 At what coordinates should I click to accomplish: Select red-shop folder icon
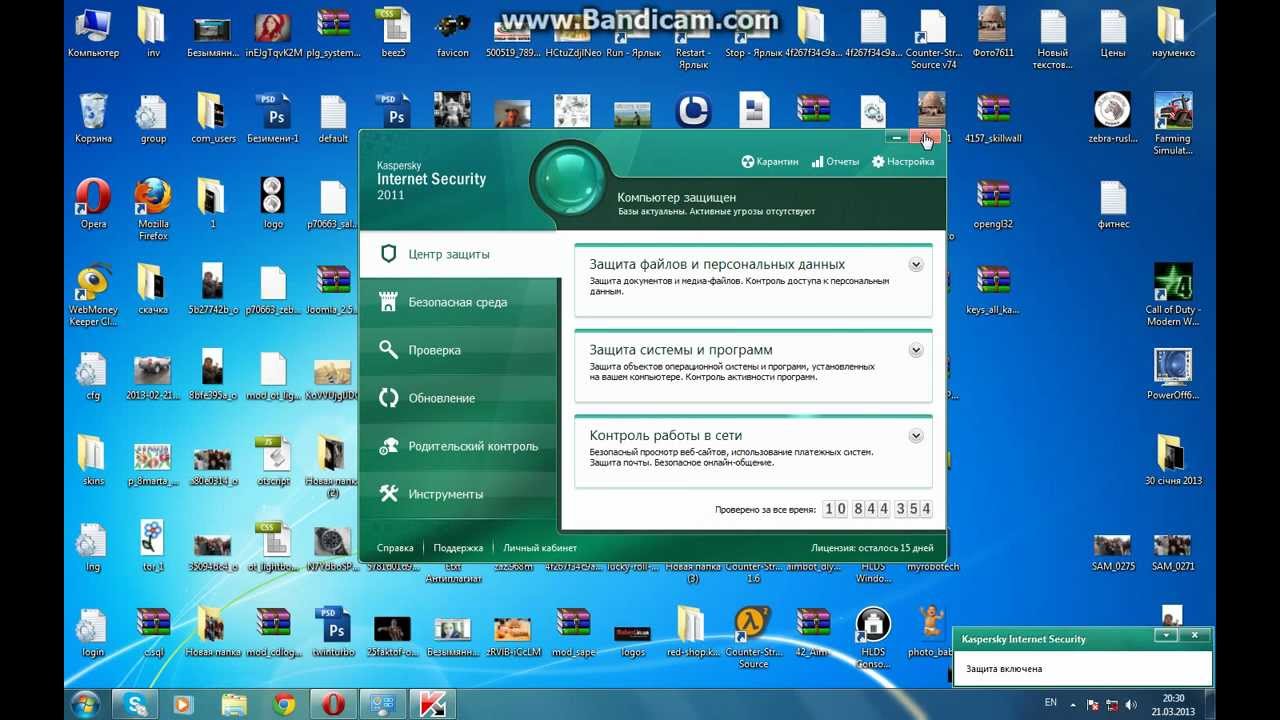tap(693, 631)
